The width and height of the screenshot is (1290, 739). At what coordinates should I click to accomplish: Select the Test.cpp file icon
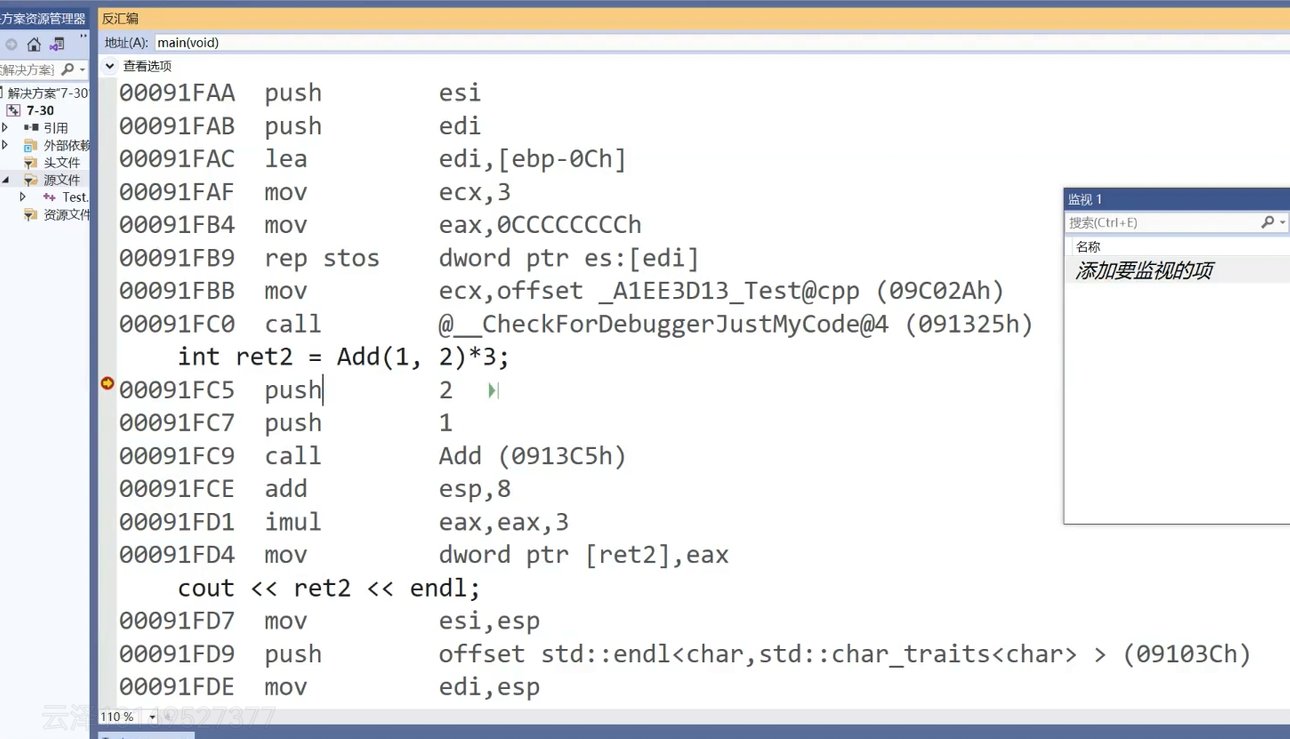[49, 197]
